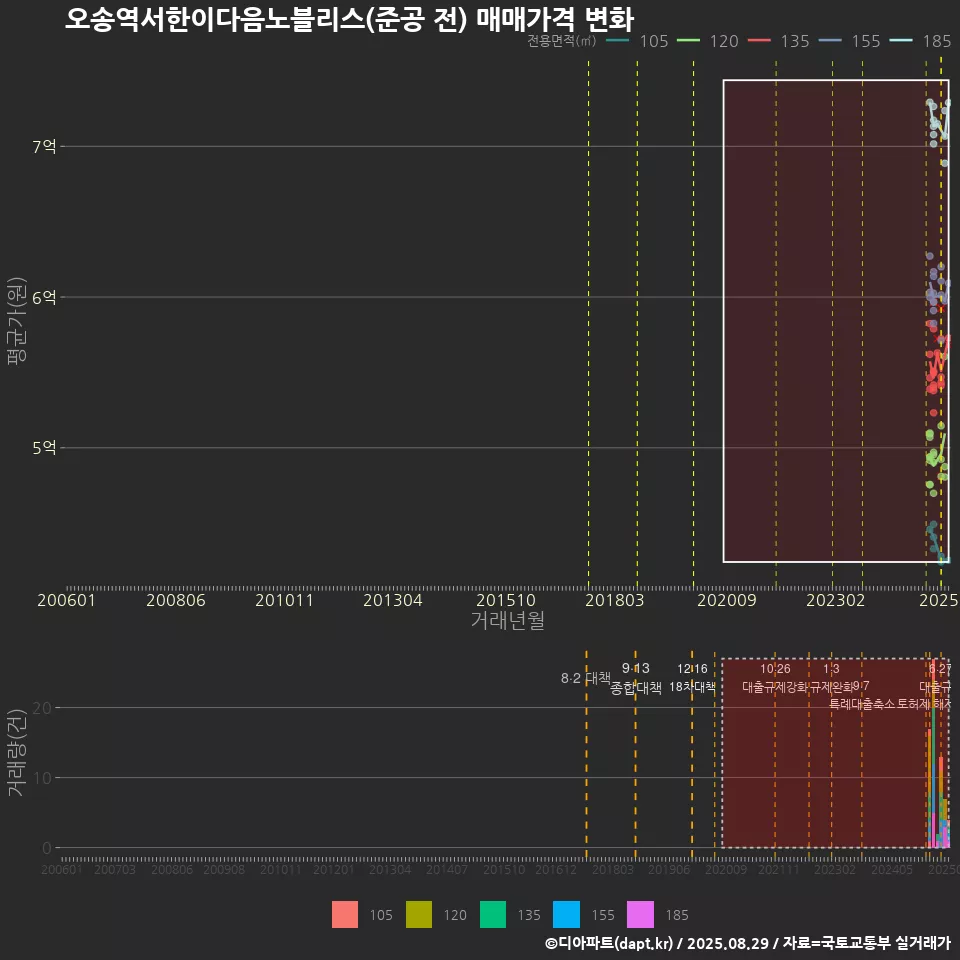Click the salmon 105 bar legend swatch
960x960 pixels.
[x=345, y=915]
